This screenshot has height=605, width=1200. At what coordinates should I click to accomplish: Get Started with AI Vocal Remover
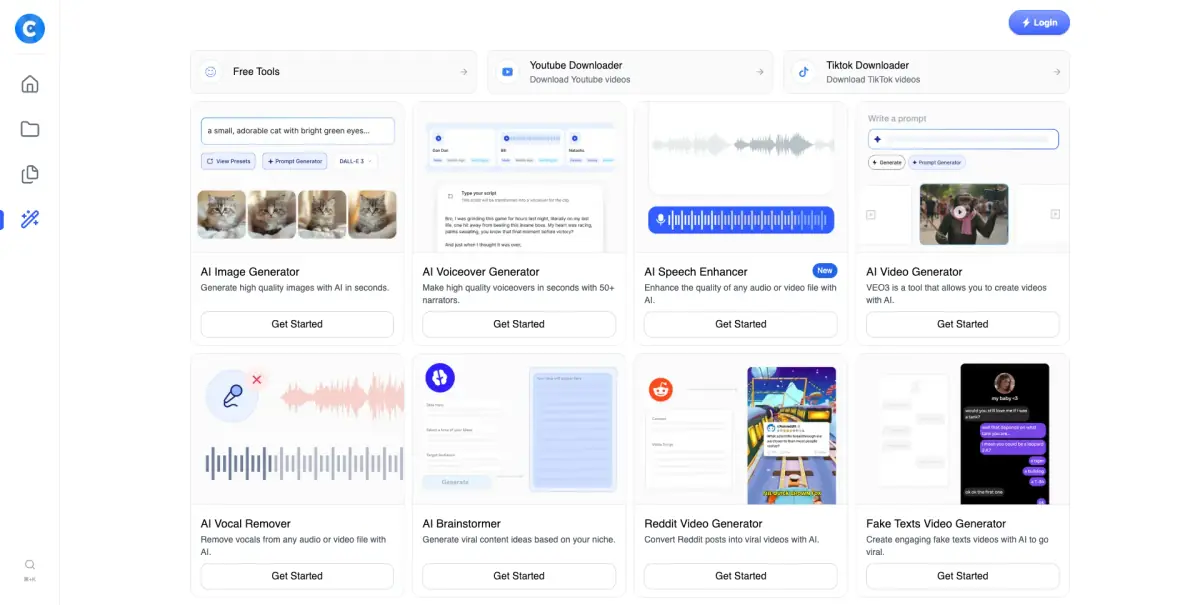pos(297,576)
